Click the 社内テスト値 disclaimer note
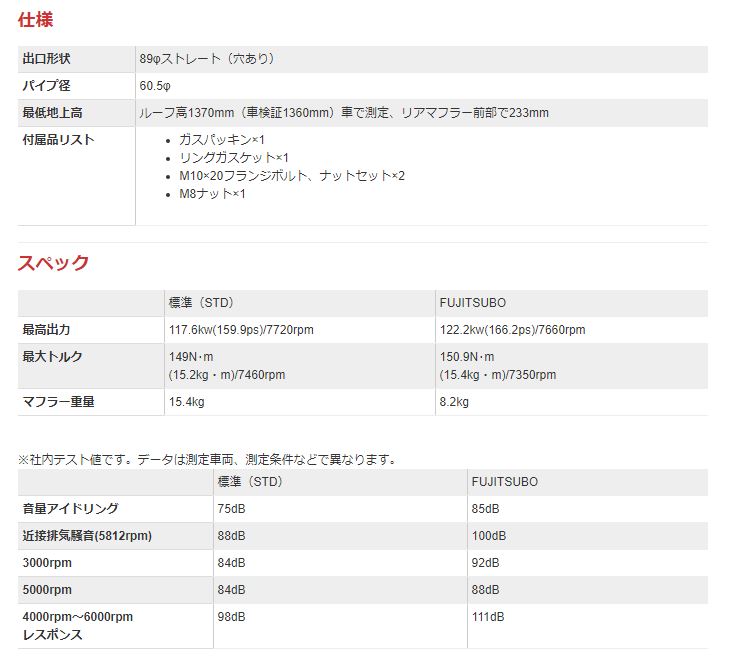Viewport: 738px width, 669px height. point(207,460)
